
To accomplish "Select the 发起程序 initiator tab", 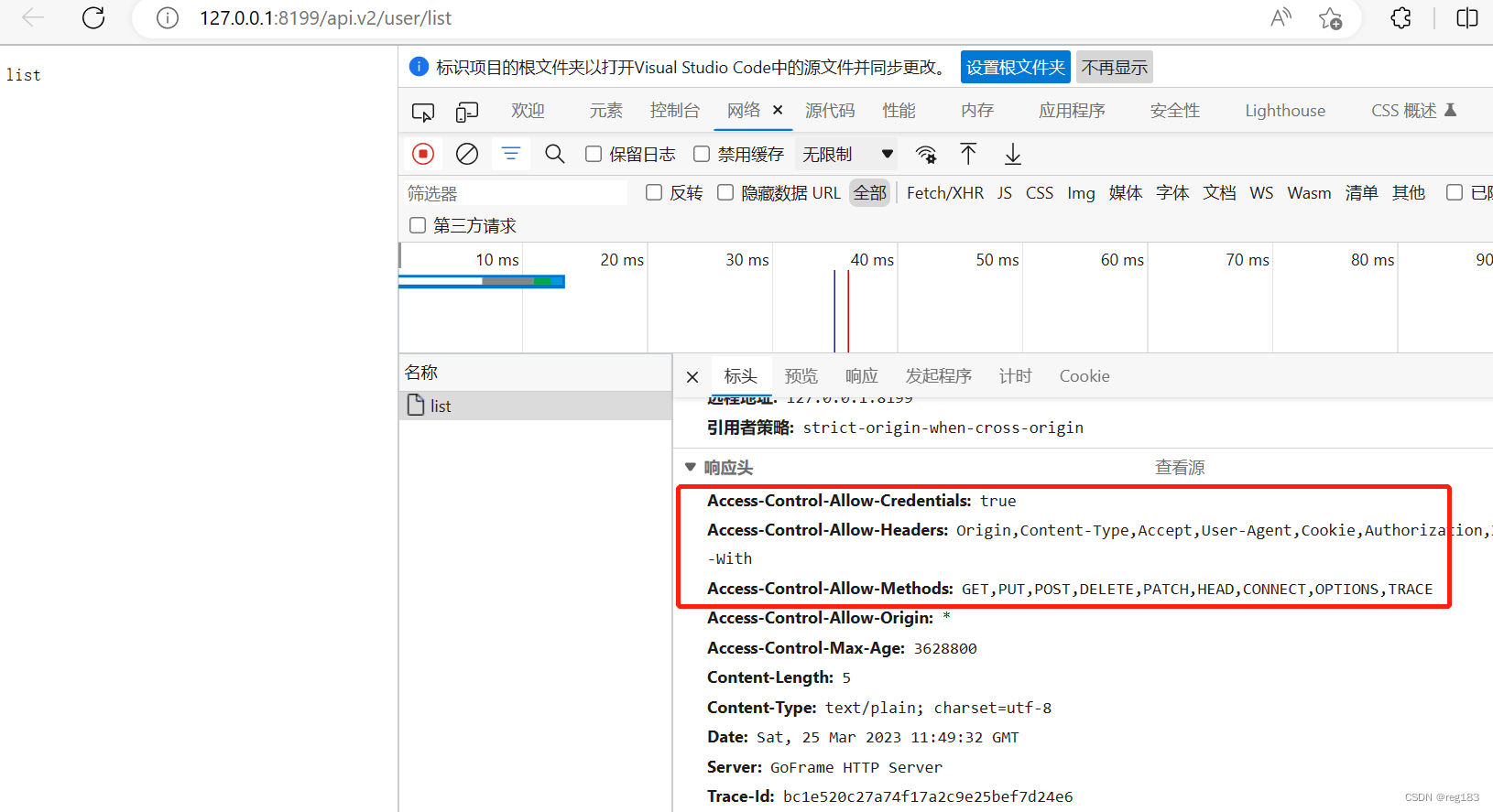I will pos(939,376).
